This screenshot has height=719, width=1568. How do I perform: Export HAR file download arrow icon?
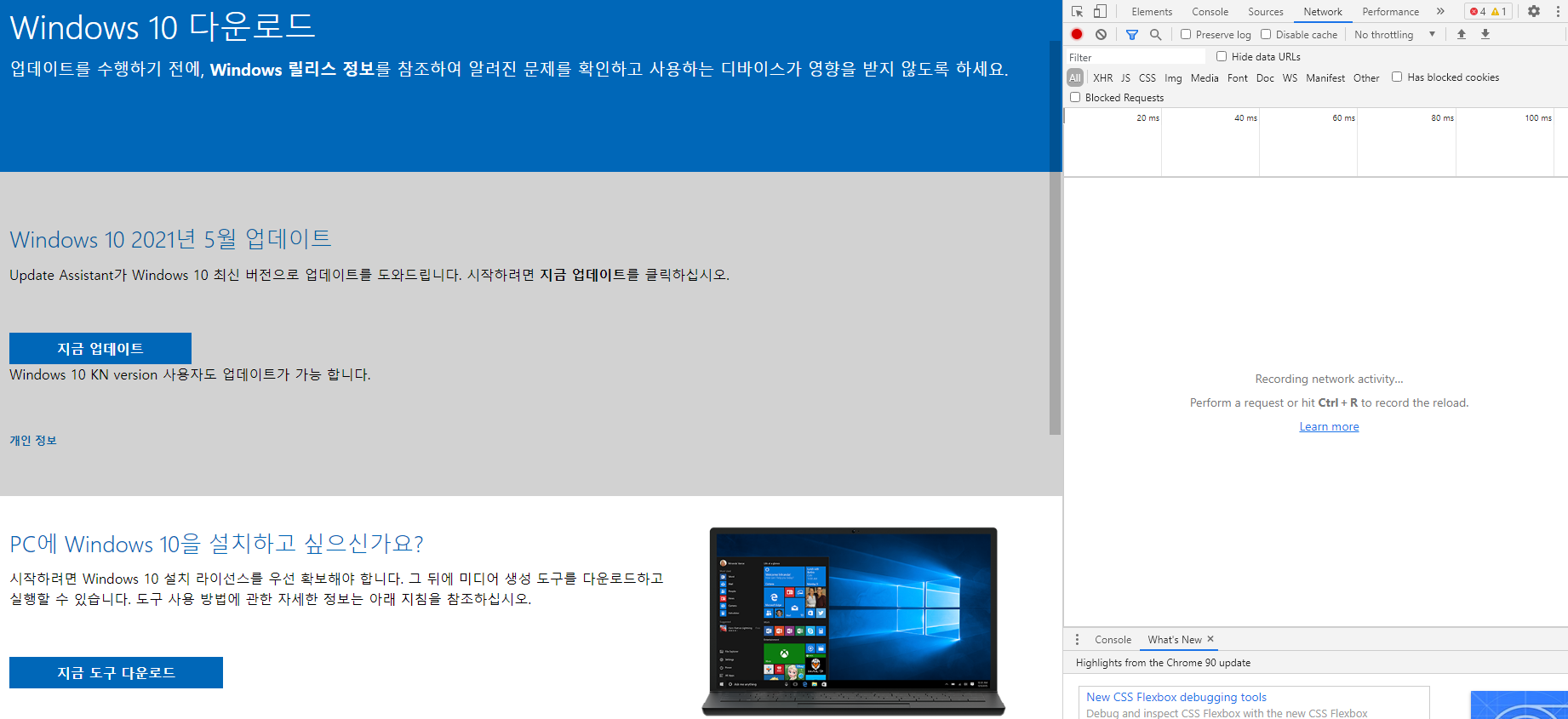(x=1485, y=34)
